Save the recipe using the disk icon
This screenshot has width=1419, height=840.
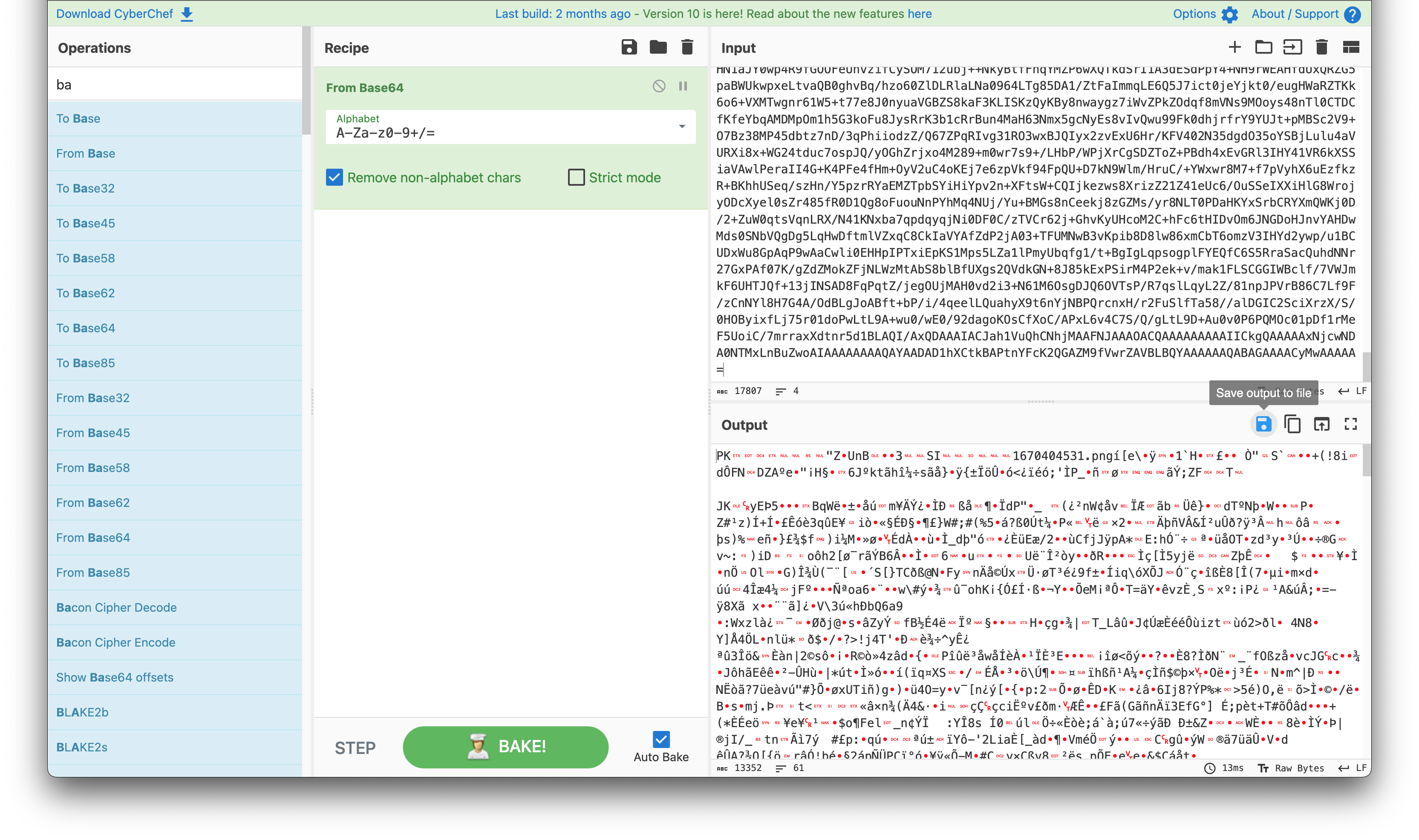[629, 47]
